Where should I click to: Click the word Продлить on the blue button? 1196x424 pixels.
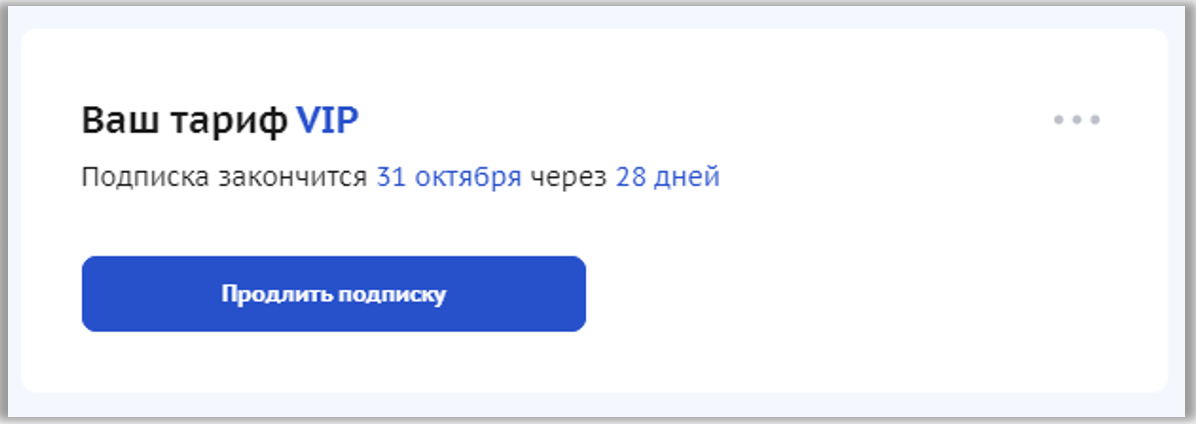(x=275, y=294)
